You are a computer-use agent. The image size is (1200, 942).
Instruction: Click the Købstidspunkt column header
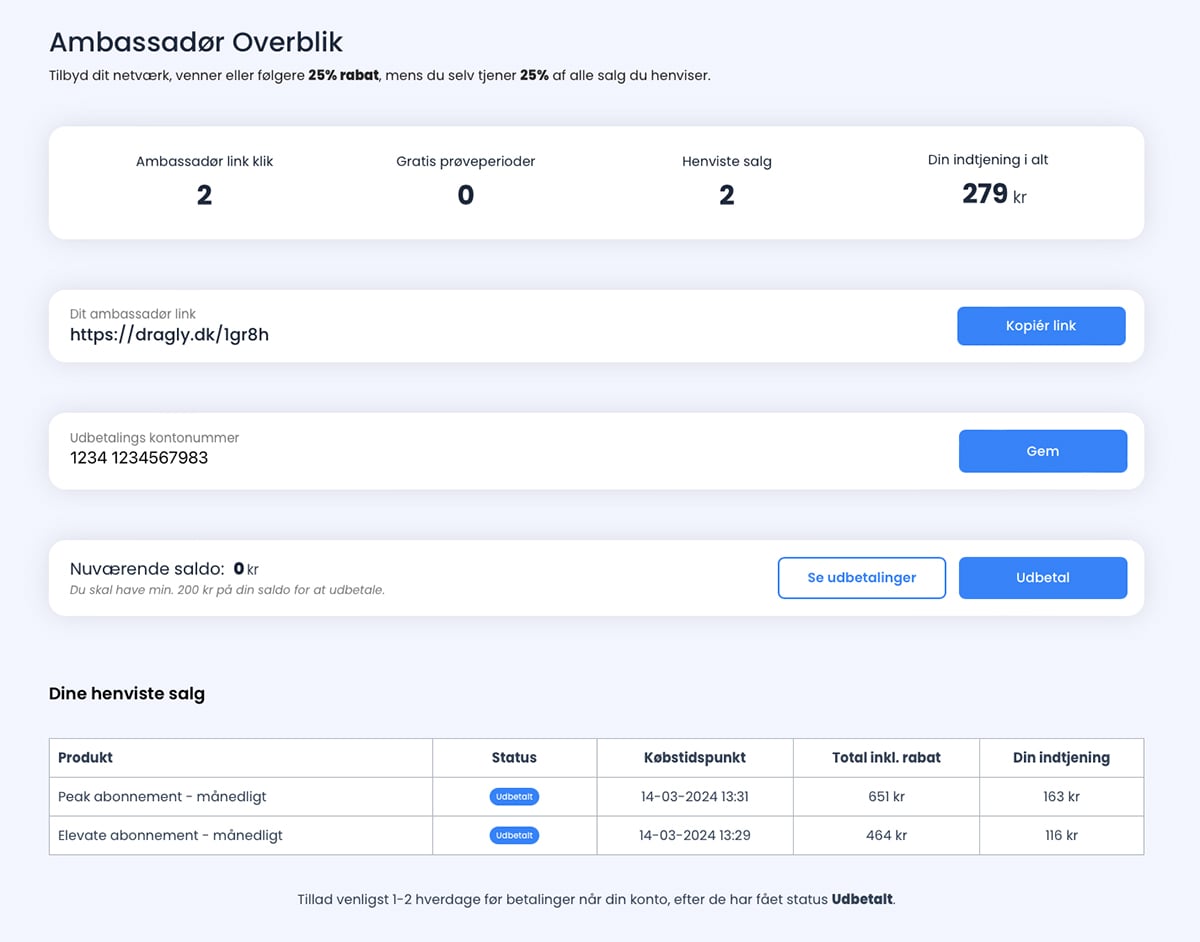point(694,757)
